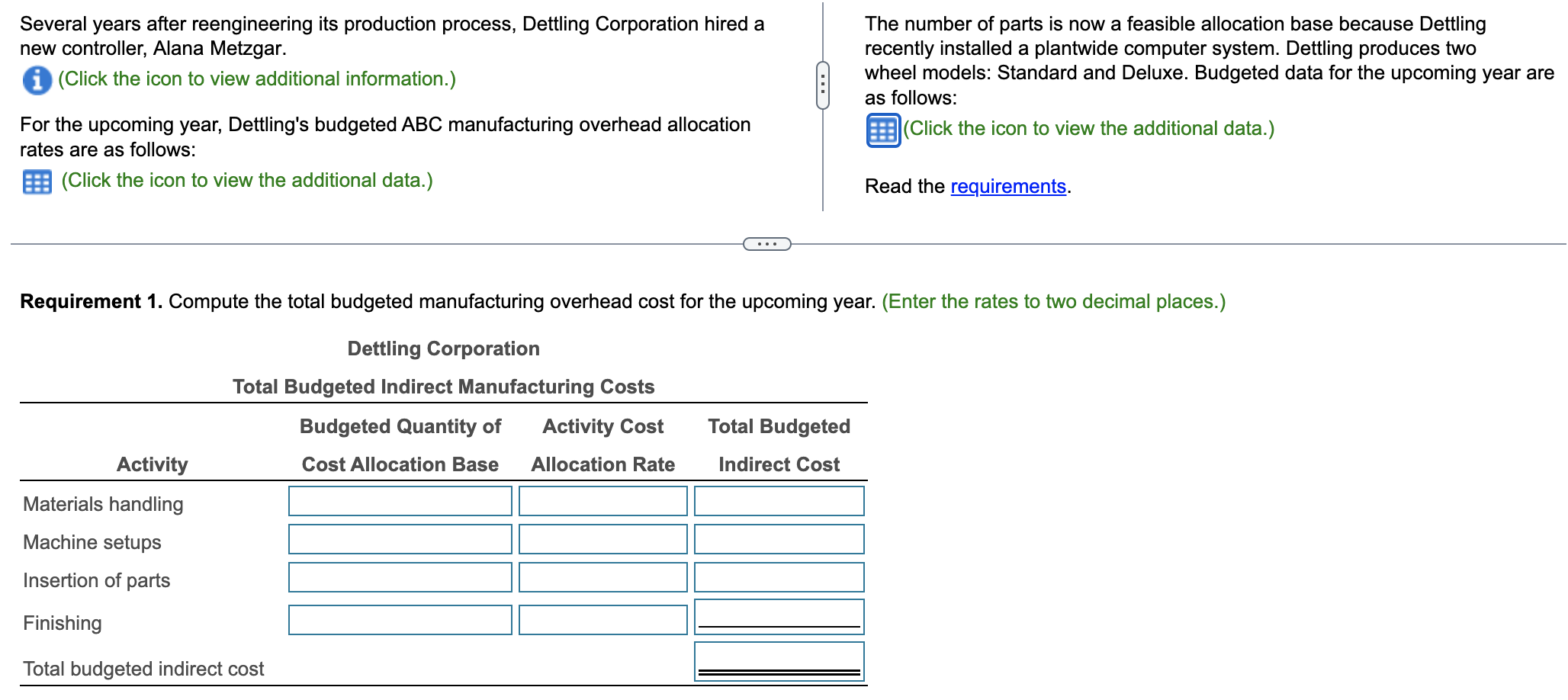Select the info icon next to Alana Metzgar paragraph
Viewport: 1568px width, 700px height.
point(36,79)
